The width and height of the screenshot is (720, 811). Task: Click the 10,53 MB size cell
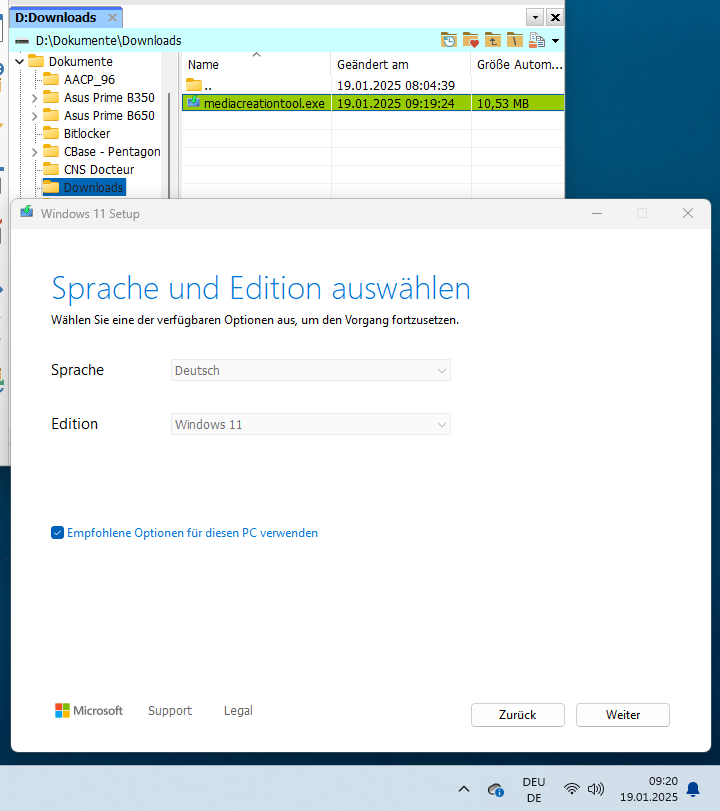tap(503, 103)
